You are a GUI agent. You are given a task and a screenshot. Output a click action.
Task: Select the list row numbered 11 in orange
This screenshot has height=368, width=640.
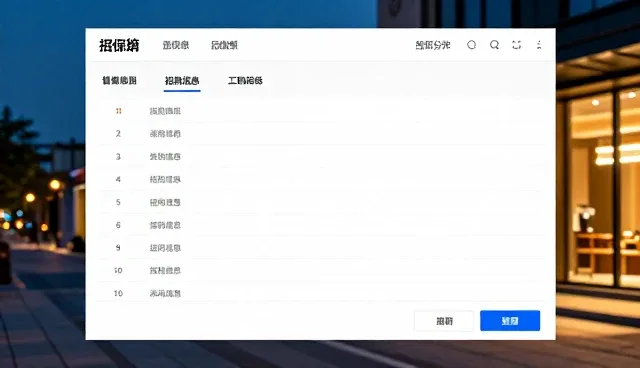(x=320, y=111)
